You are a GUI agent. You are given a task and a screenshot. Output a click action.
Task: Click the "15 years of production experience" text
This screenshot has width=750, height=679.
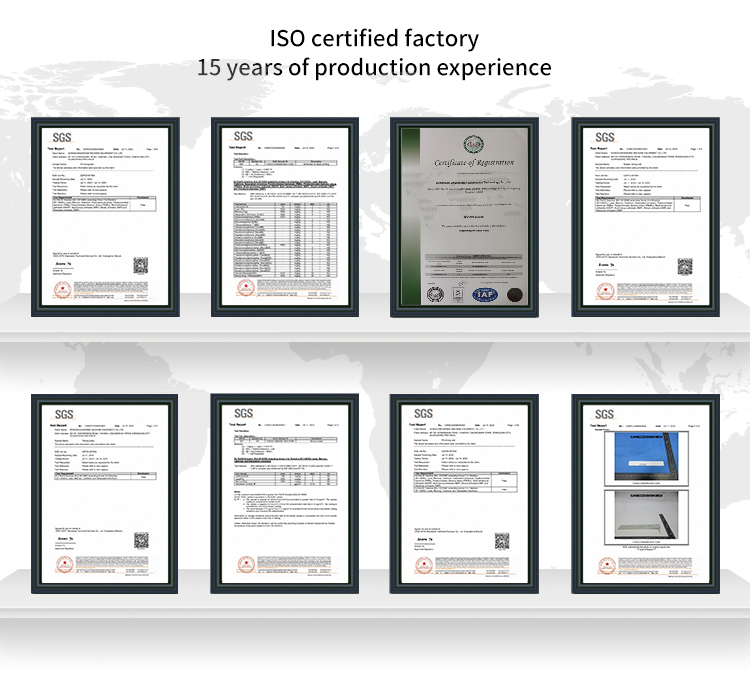[x=374, y=68]
